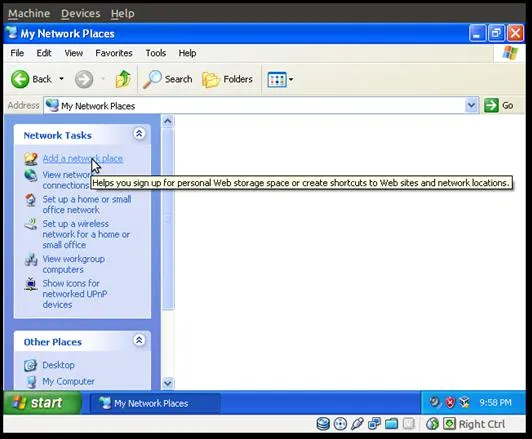Open the Tools menu
The image size is (532, 439).
(156, 53)
